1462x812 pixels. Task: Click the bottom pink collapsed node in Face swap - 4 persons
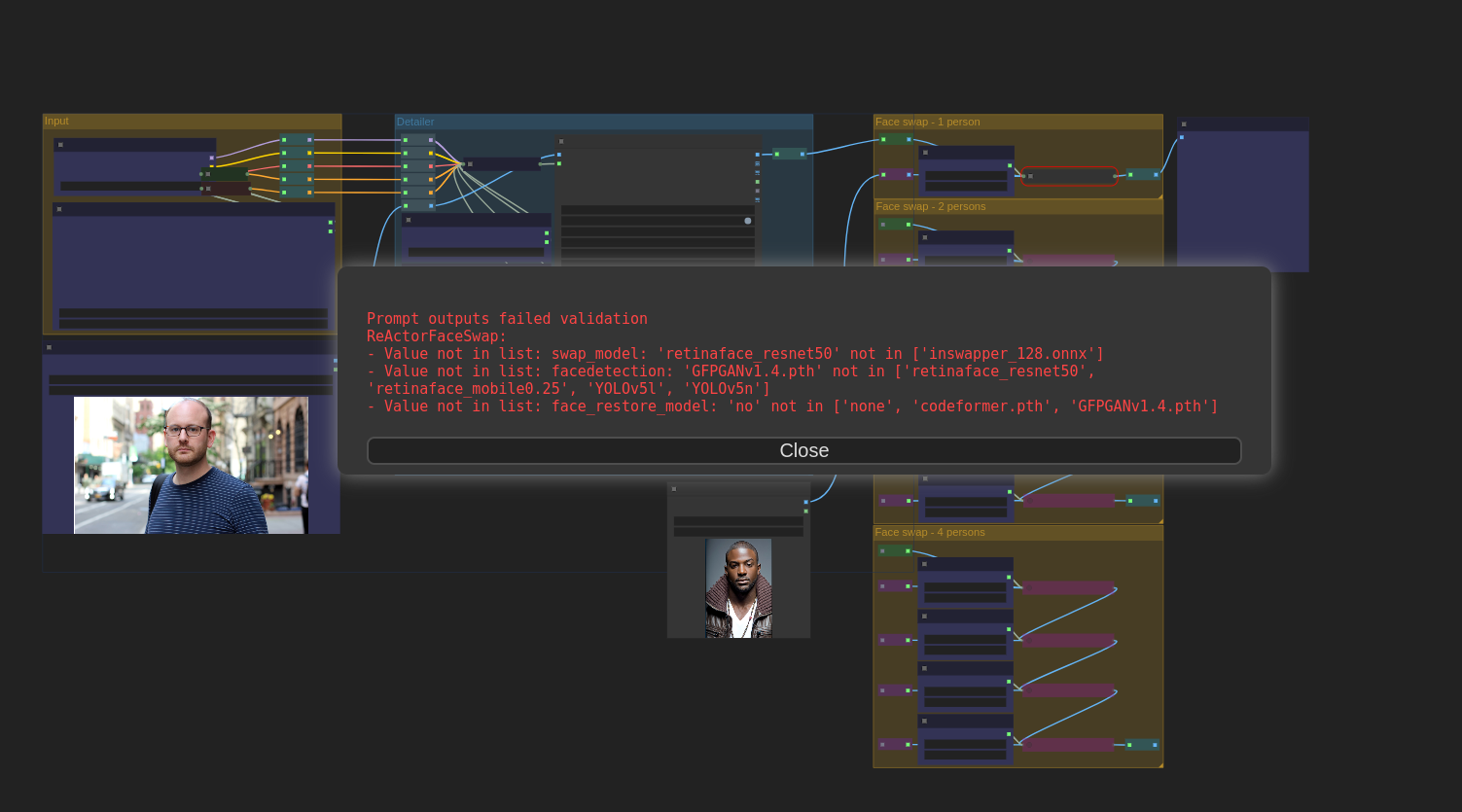[1068, 745]
